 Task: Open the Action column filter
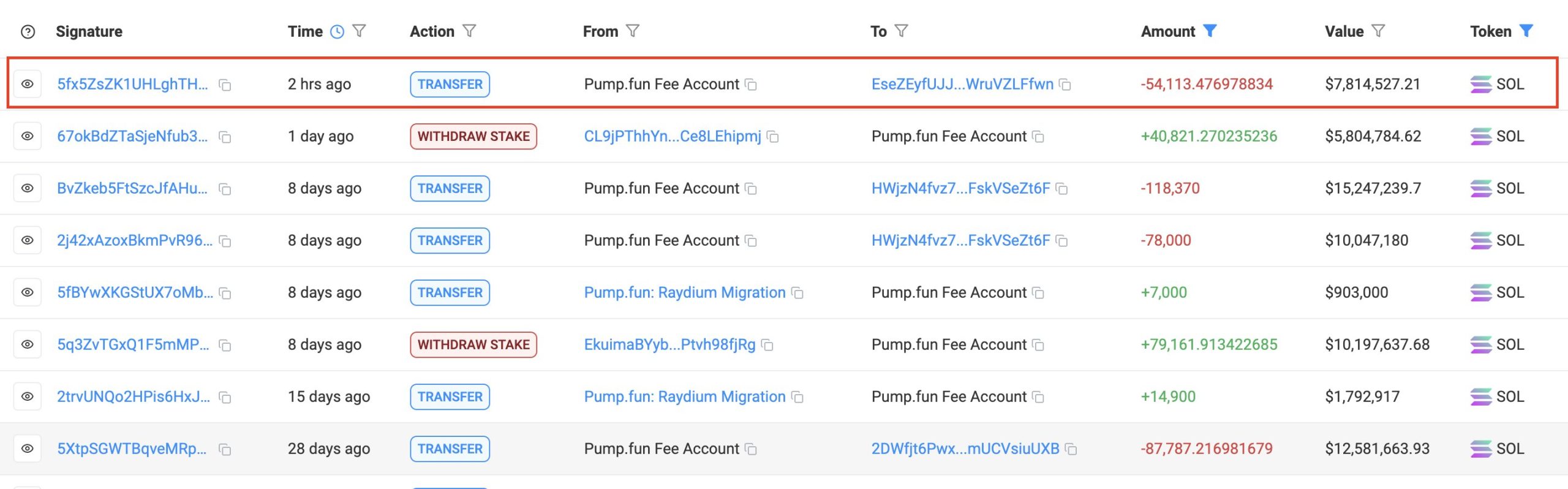click(x=469, y=31)
